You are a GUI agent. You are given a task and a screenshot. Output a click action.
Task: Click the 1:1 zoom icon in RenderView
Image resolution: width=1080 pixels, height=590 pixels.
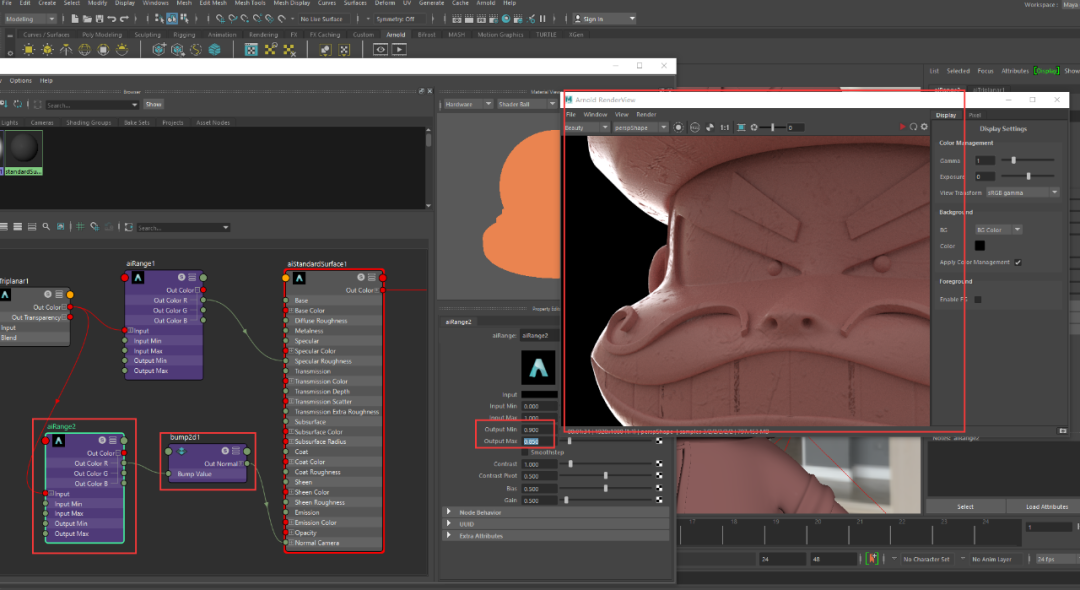click(725, 127)
